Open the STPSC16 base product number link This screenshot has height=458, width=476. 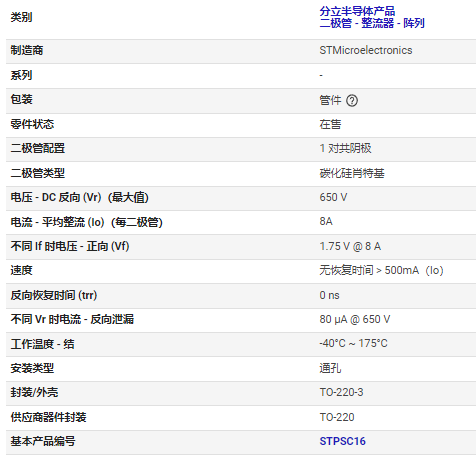click(x=342, y=441)
